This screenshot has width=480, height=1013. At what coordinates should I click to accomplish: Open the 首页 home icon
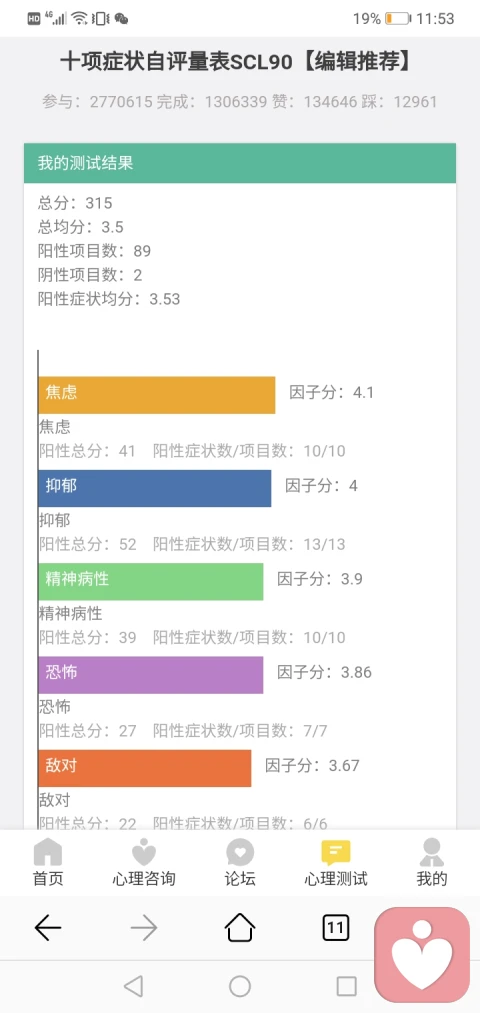tap(48, 852)
